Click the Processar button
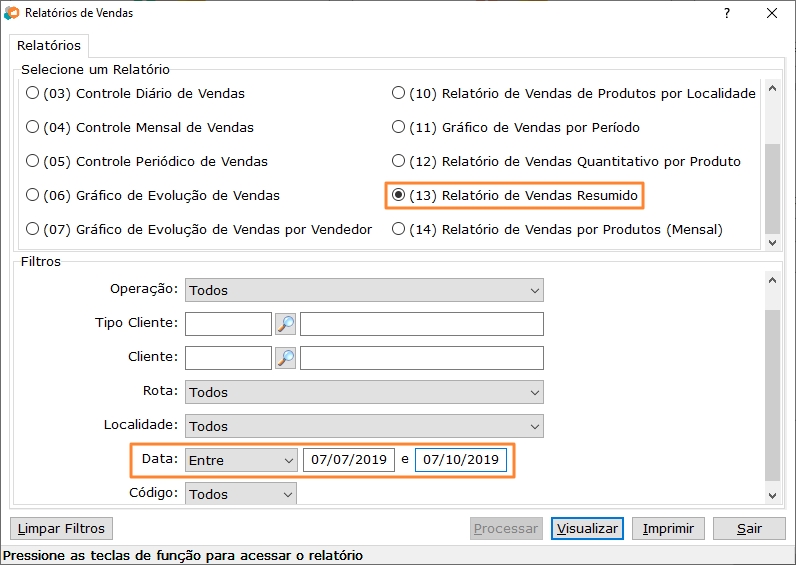This screenshot has height=565, width=796. (506, 528)
